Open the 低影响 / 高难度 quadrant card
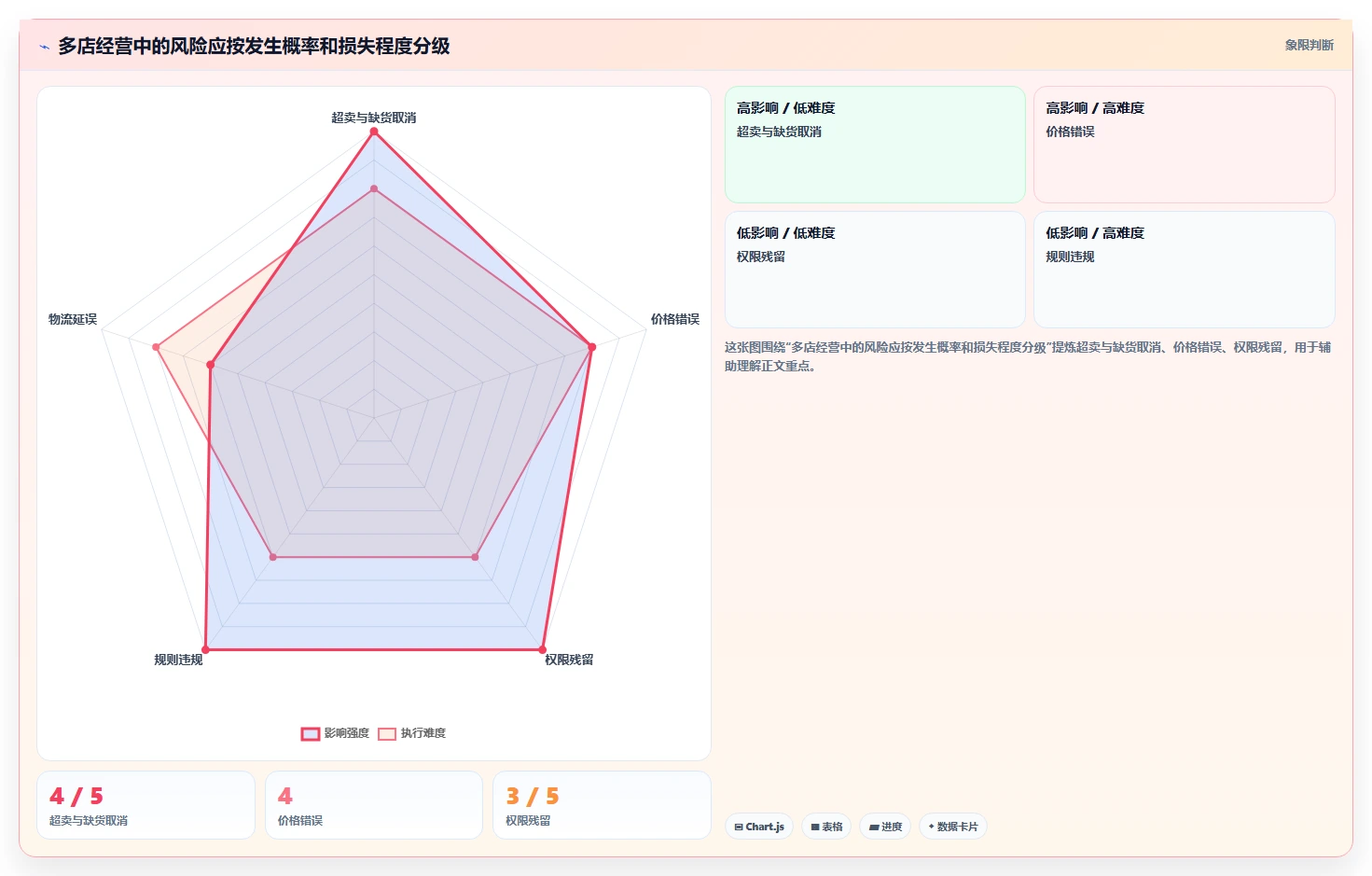This screenshot has height=876, width=1372. 1185,270
